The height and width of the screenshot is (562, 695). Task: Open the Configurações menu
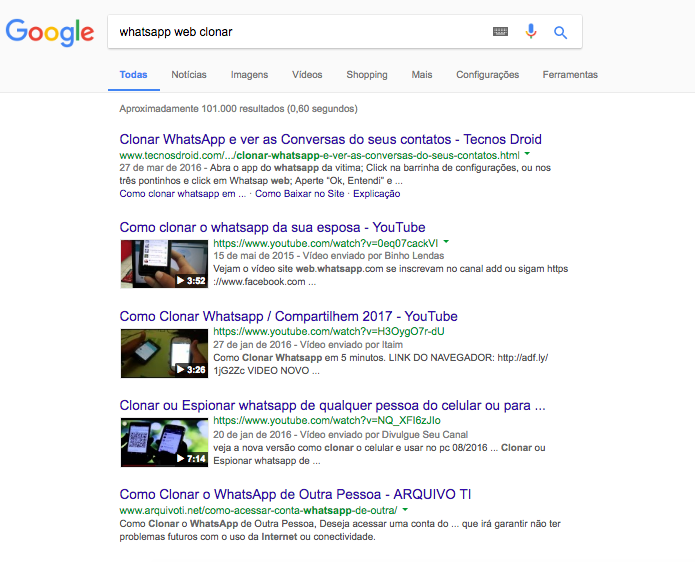(488, 75)
